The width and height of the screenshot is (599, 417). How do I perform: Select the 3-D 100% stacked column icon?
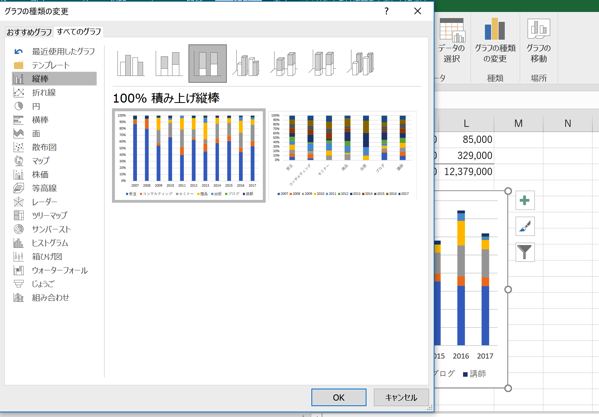pos(323,64)
